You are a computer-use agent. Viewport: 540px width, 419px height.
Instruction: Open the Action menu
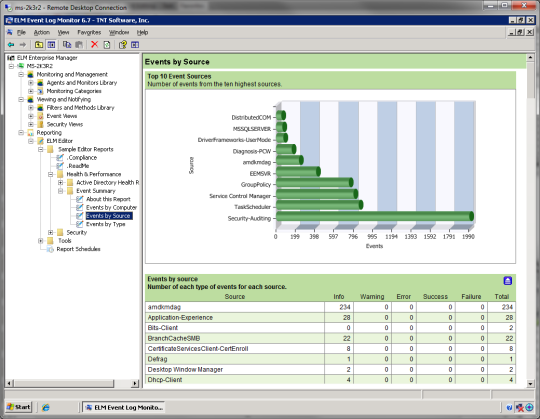(x=42, y=32)
